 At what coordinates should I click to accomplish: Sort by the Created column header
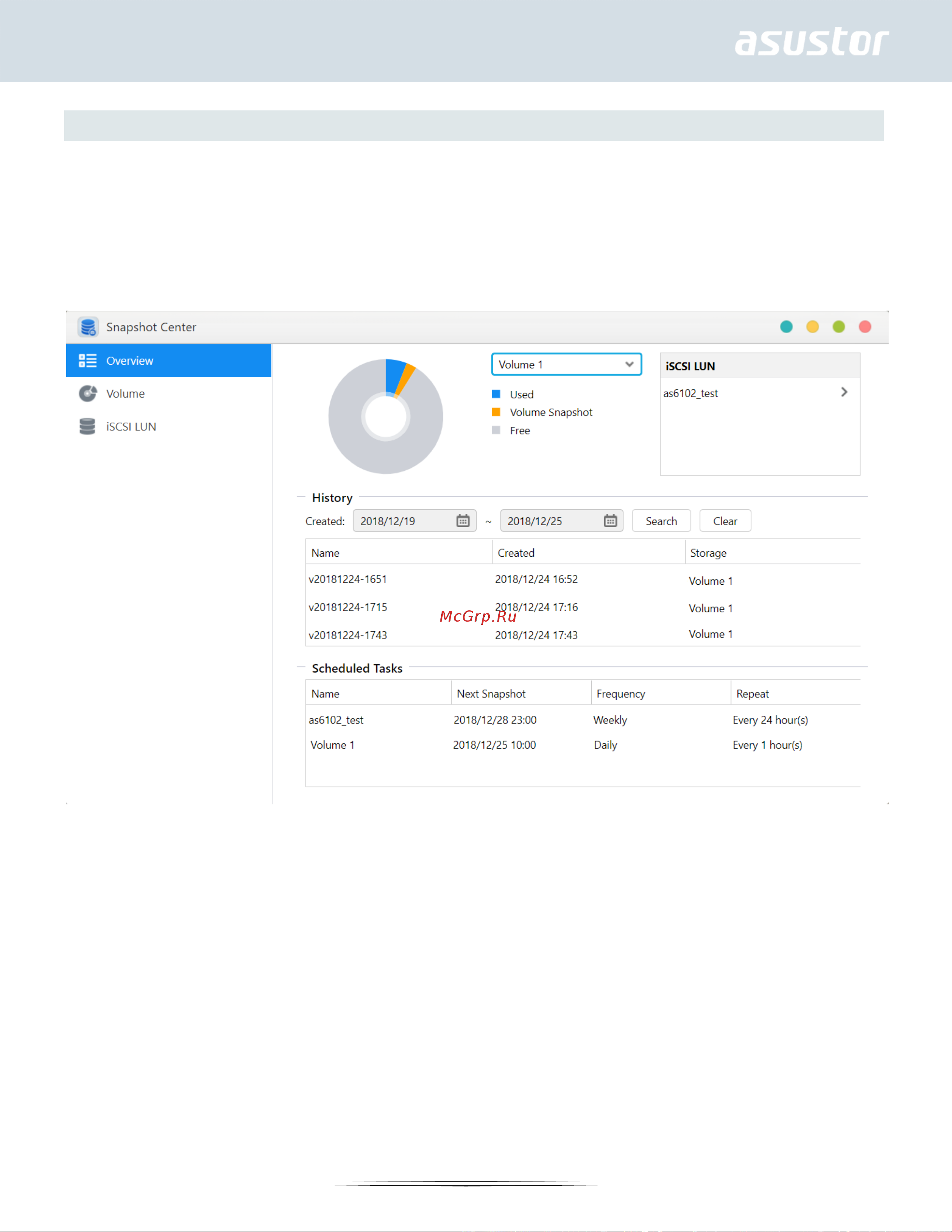point(589,553)
